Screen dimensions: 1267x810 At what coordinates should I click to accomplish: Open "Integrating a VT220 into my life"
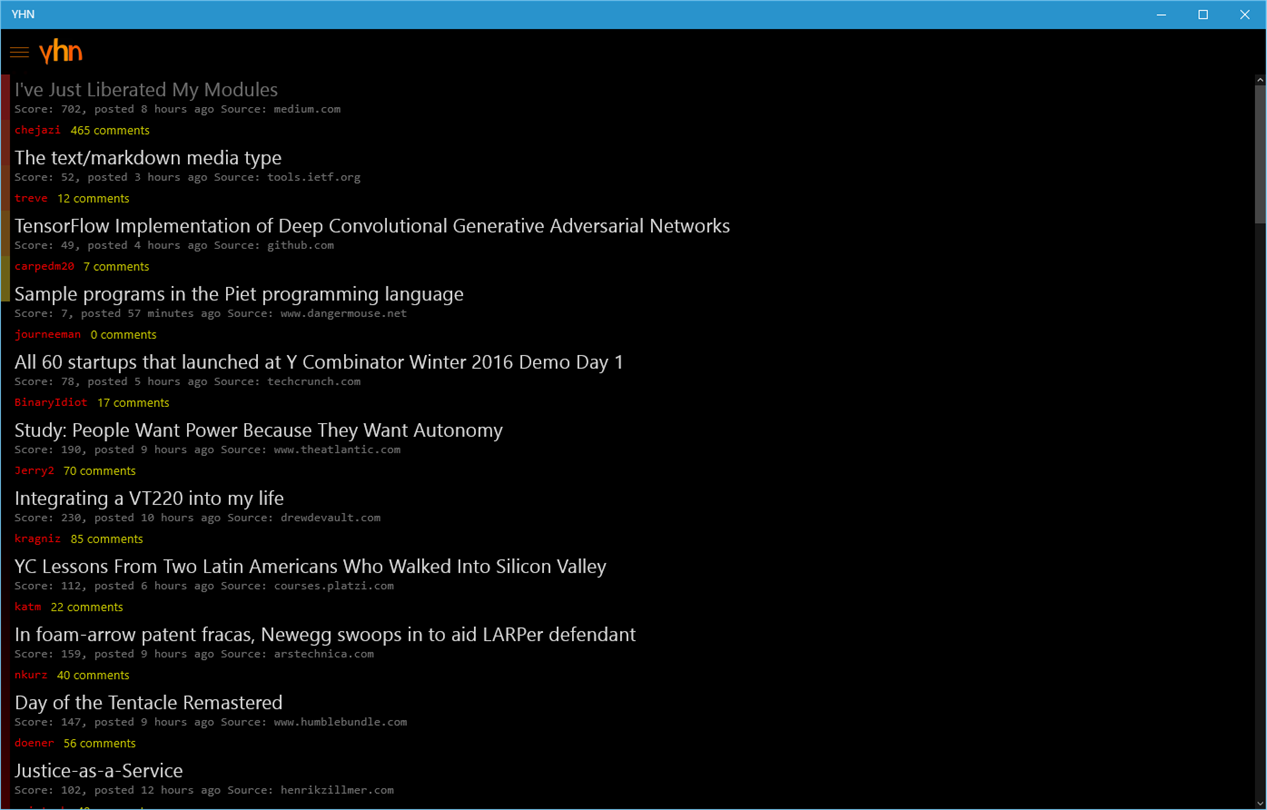(x=149, y=497)
